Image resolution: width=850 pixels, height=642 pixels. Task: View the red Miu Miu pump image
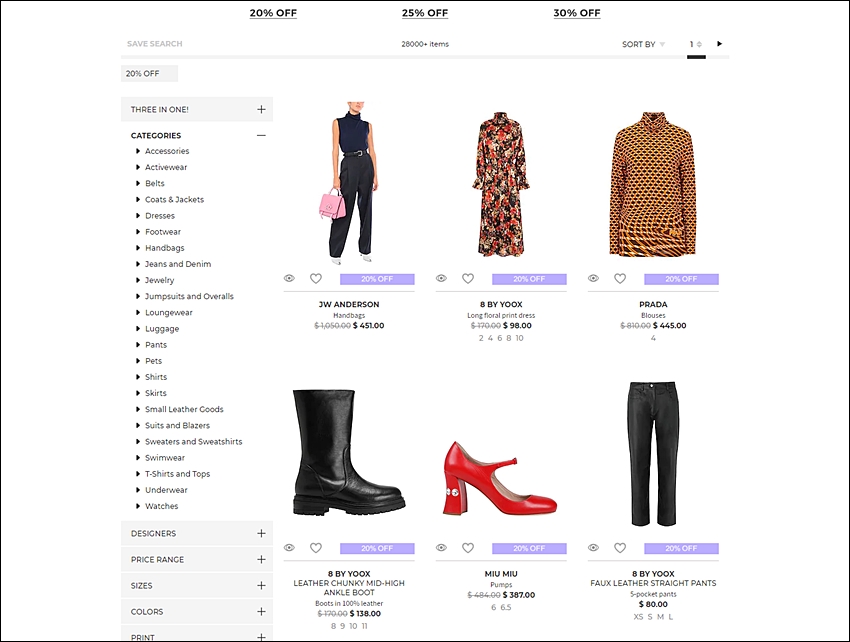[500, 478]
